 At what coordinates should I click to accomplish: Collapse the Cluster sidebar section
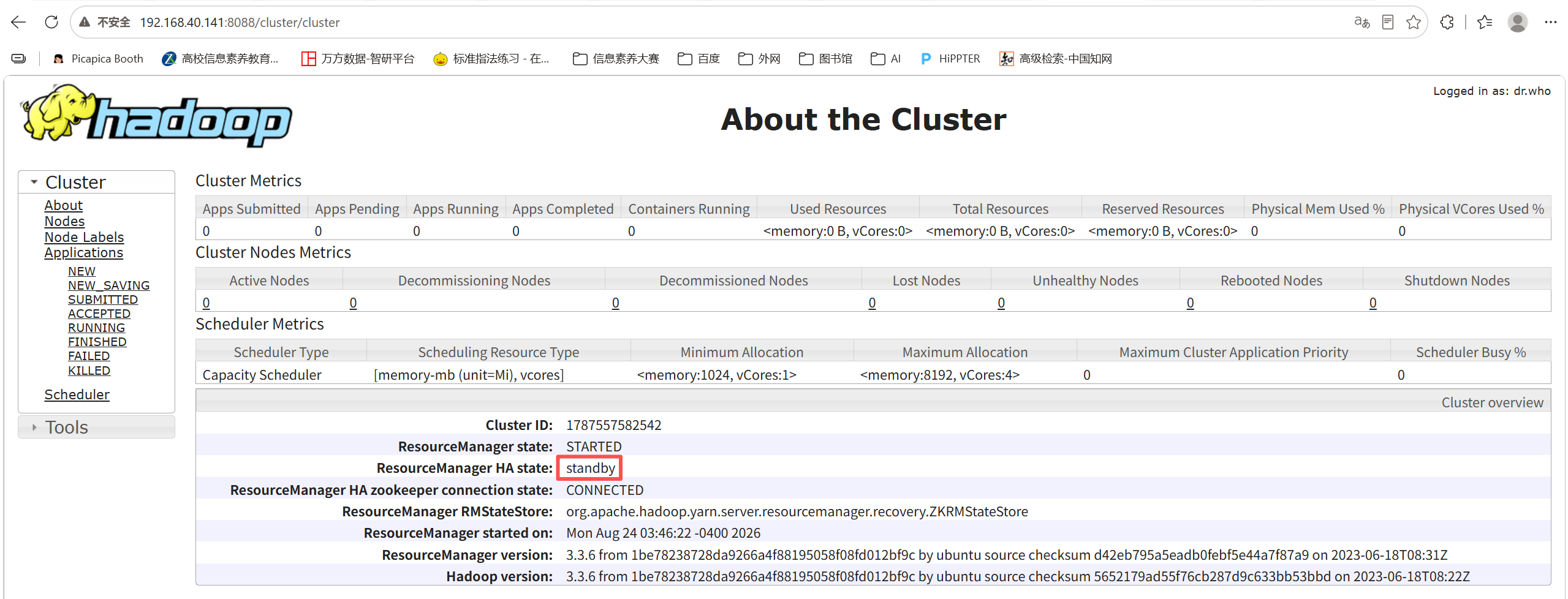96,182
